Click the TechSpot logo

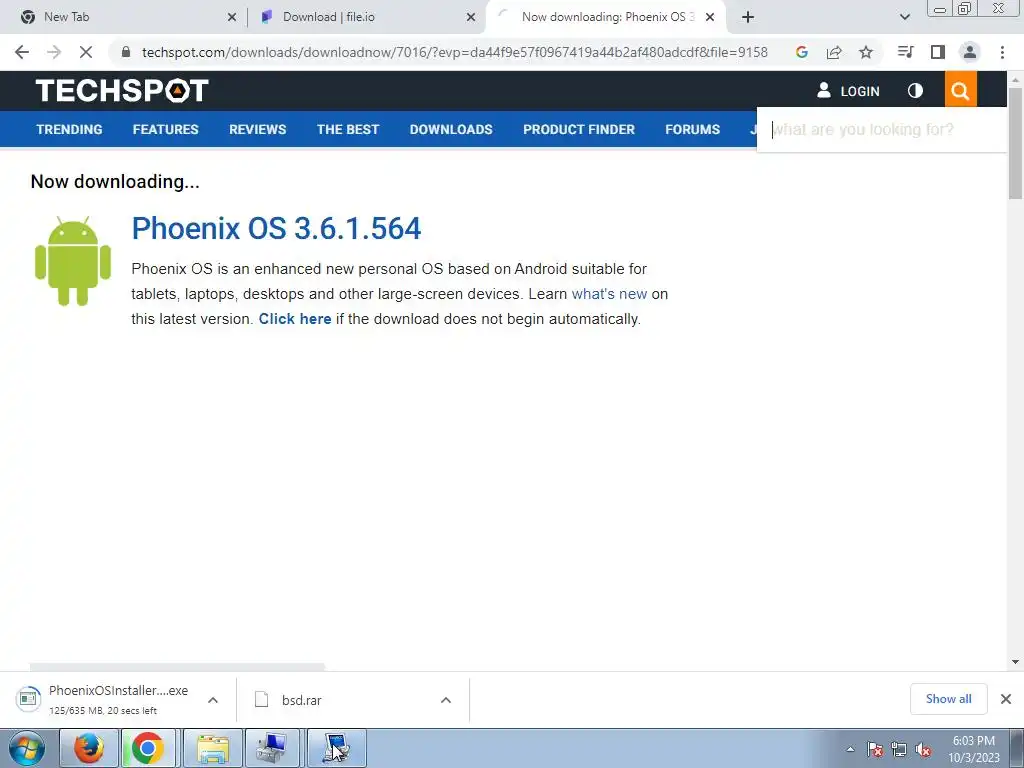pos(122,90)
